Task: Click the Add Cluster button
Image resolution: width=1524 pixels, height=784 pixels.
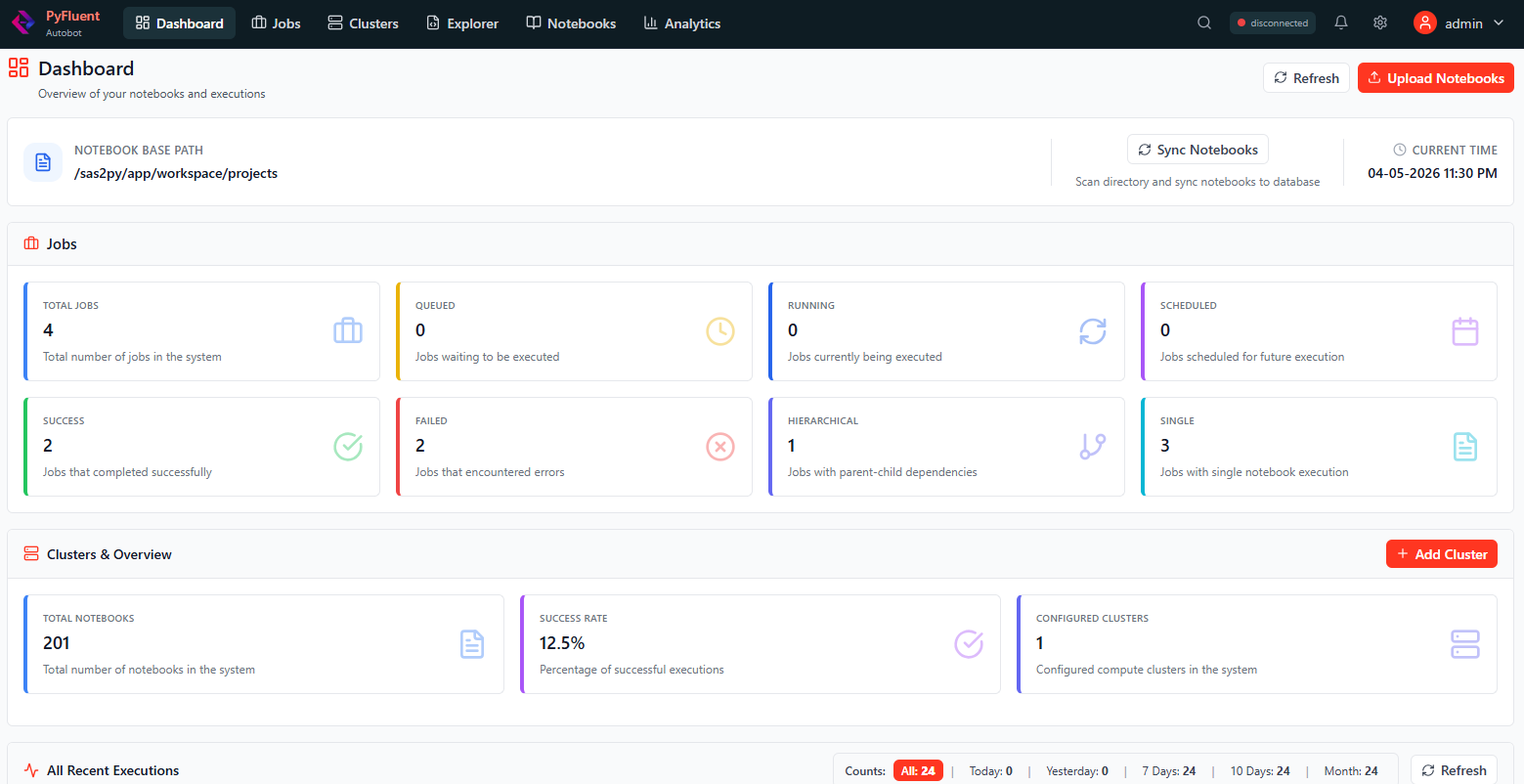Action: (1442, 553)
